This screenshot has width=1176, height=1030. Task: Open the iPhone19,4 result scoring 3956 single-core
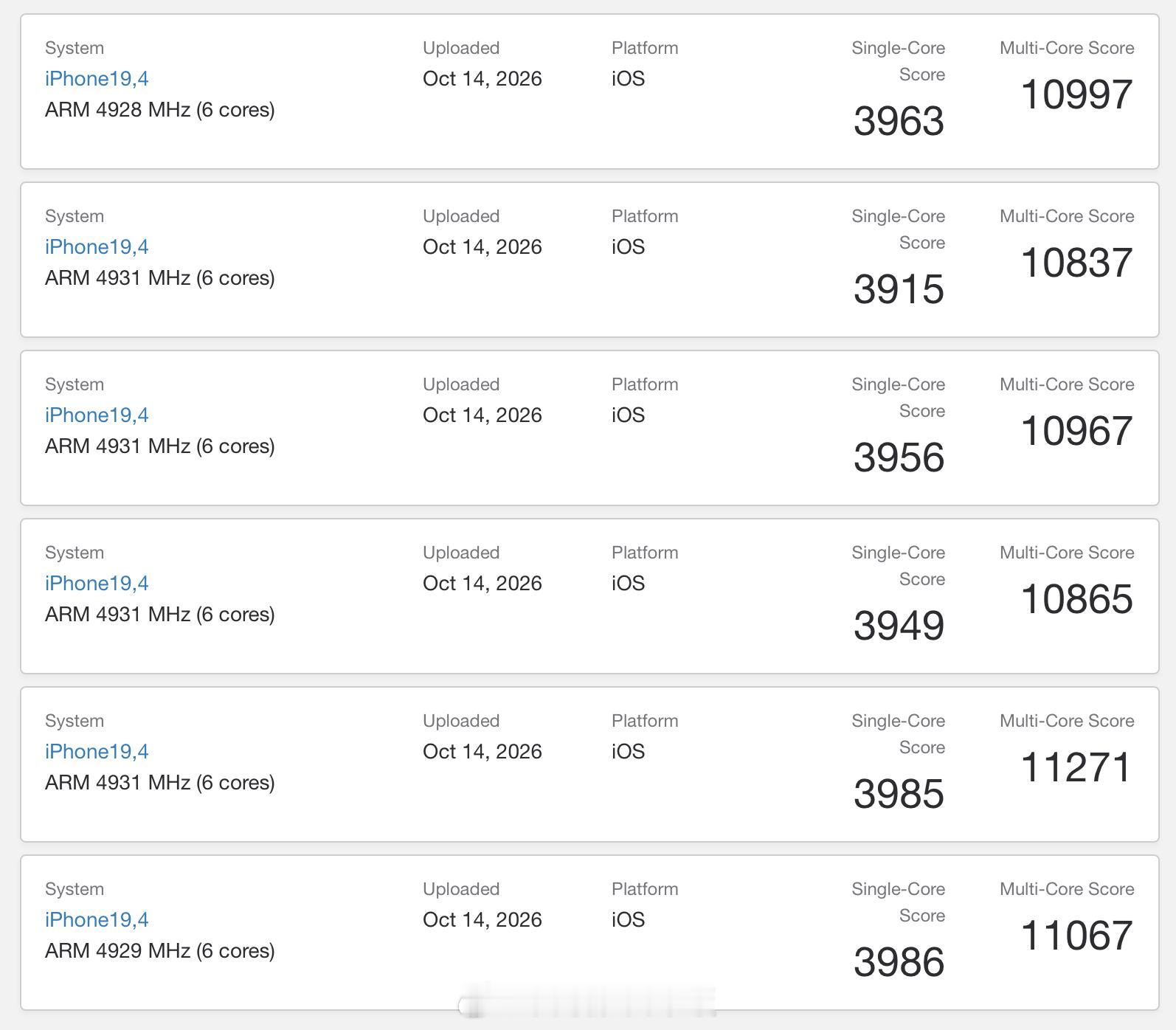(97, 415)
